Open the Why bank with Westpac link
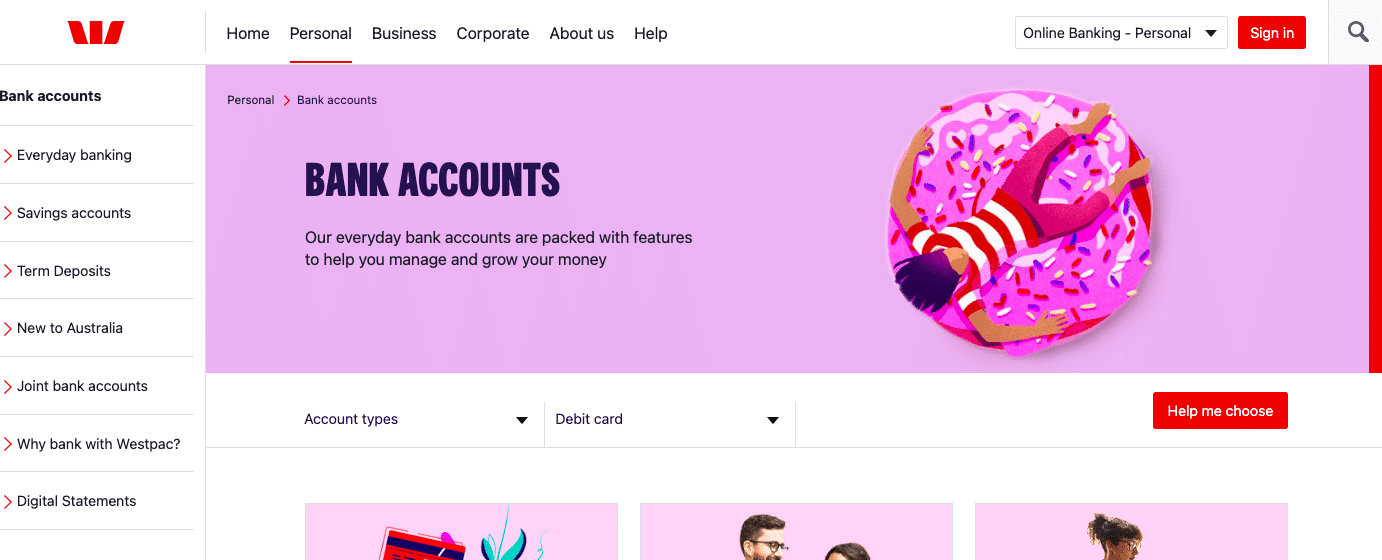1382x560 pixels. (99, 444)
